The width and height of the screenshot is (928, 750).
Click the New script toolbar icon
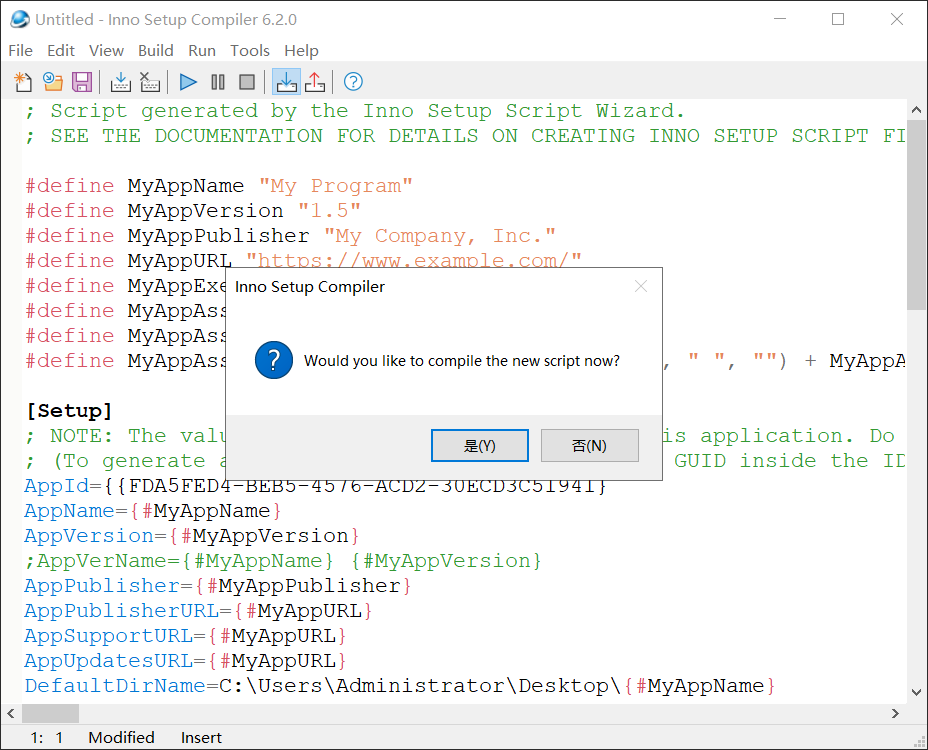[x=23, y=82]
